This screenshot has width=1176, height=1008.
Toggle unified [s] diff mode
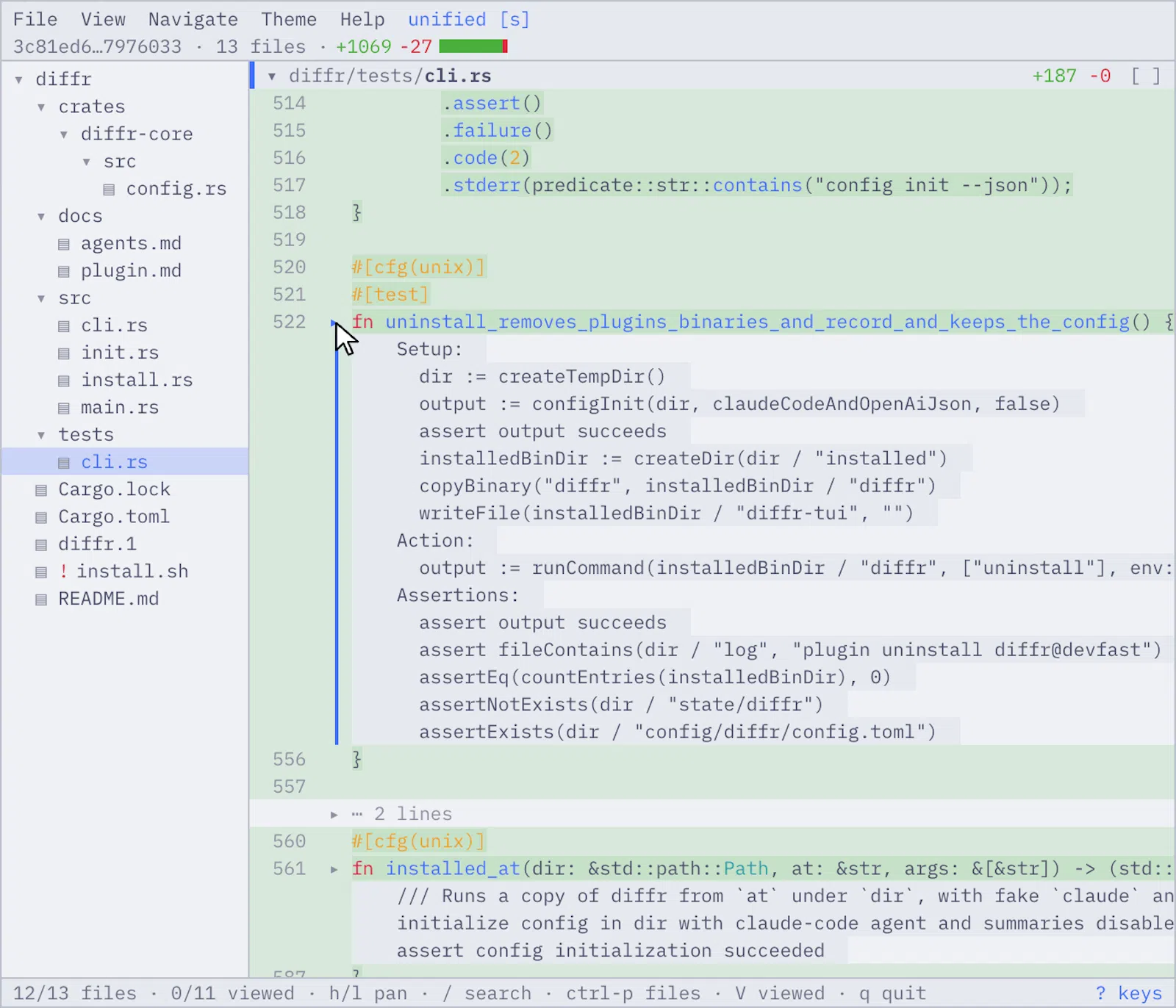tap(469, 19)
